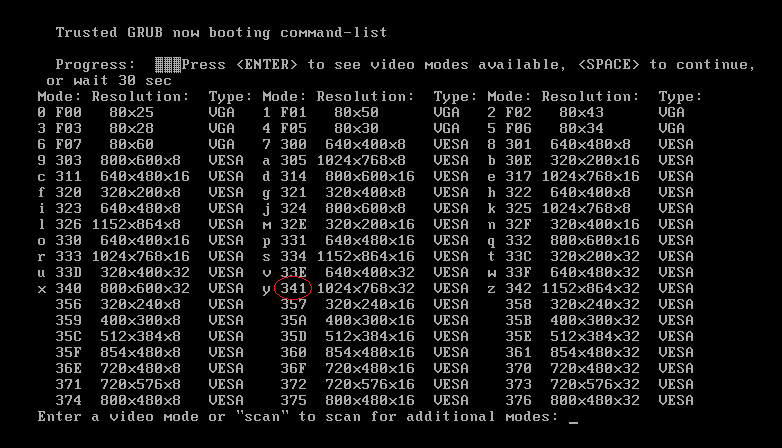Click the first Mode: column header

tap(59, 96)
